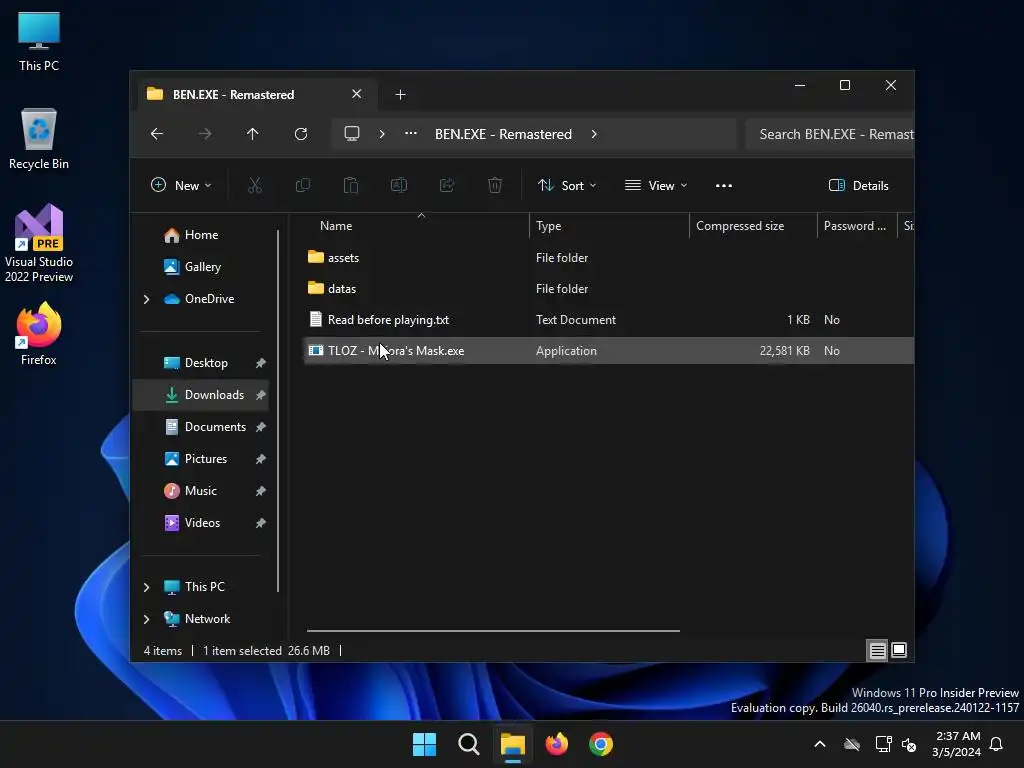Expand Network tree node
Screen dimensions: 1024x768
pyautogui.click(x=146, y=619)
